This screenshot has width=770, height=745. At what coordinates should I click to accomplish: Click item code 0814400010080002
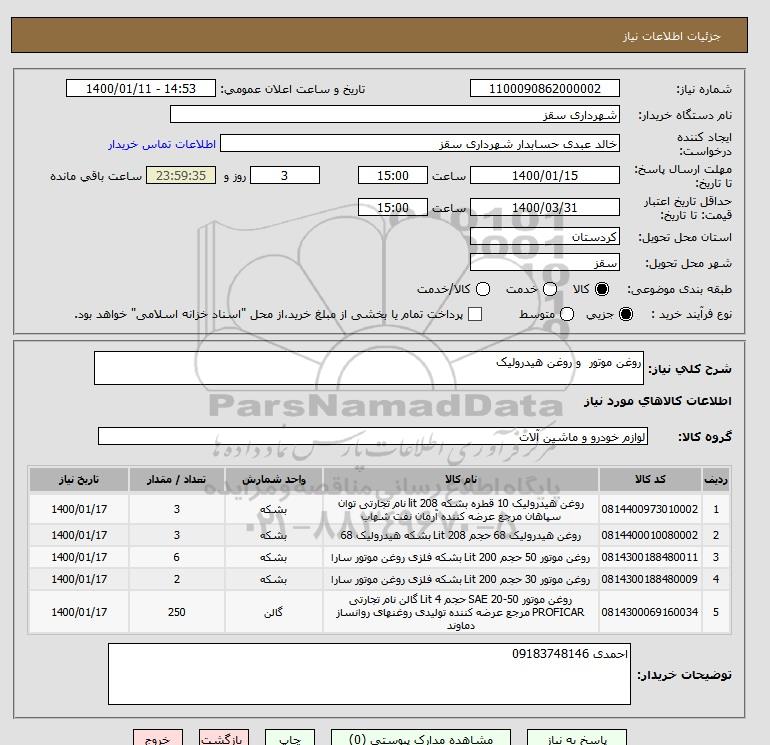click(x=650, y=535)
